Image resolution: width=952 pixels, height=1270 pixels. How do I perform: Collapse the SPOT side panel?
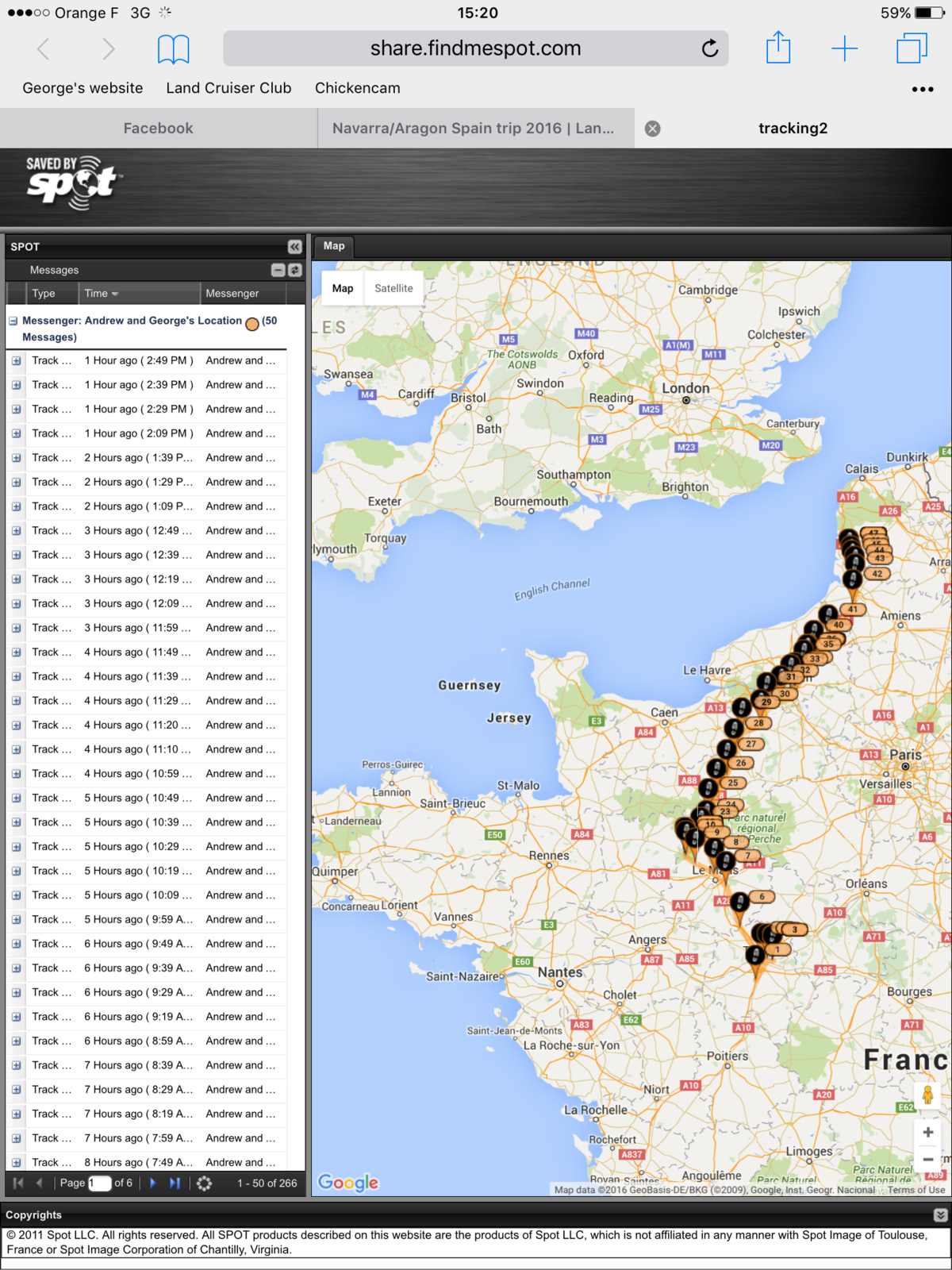tap(294, 247)
